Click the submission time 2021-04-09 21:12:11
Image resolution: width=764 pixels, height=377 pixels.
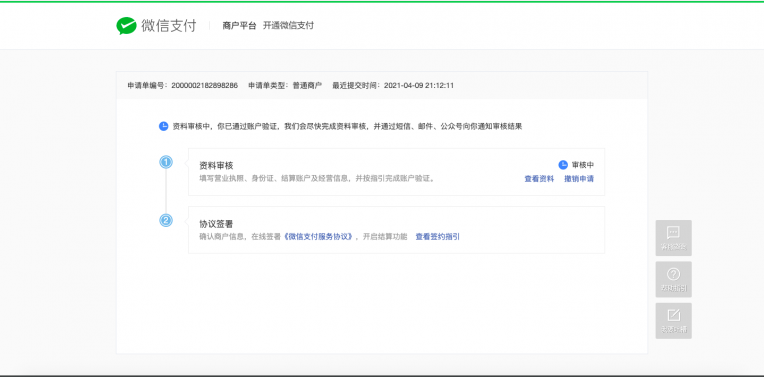click(x=419, y=85)
